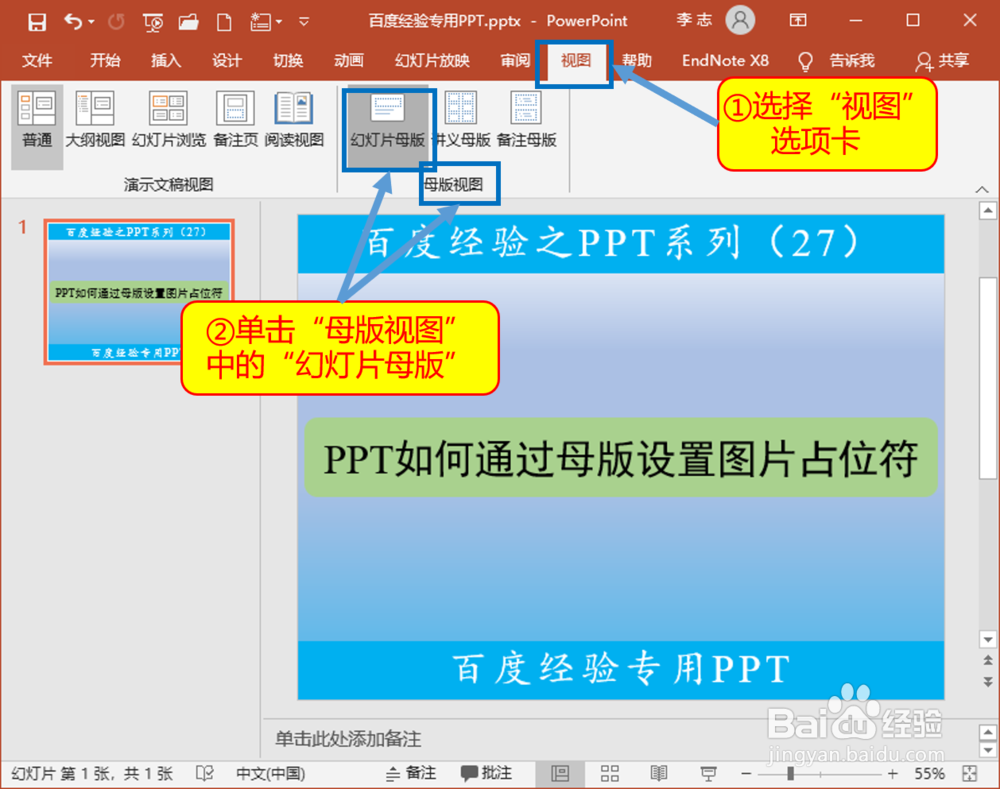This screenshot has height=789, width=1000.
Task: Open the Undo history dropdown arrow
Action: click(x=91, y=22)
